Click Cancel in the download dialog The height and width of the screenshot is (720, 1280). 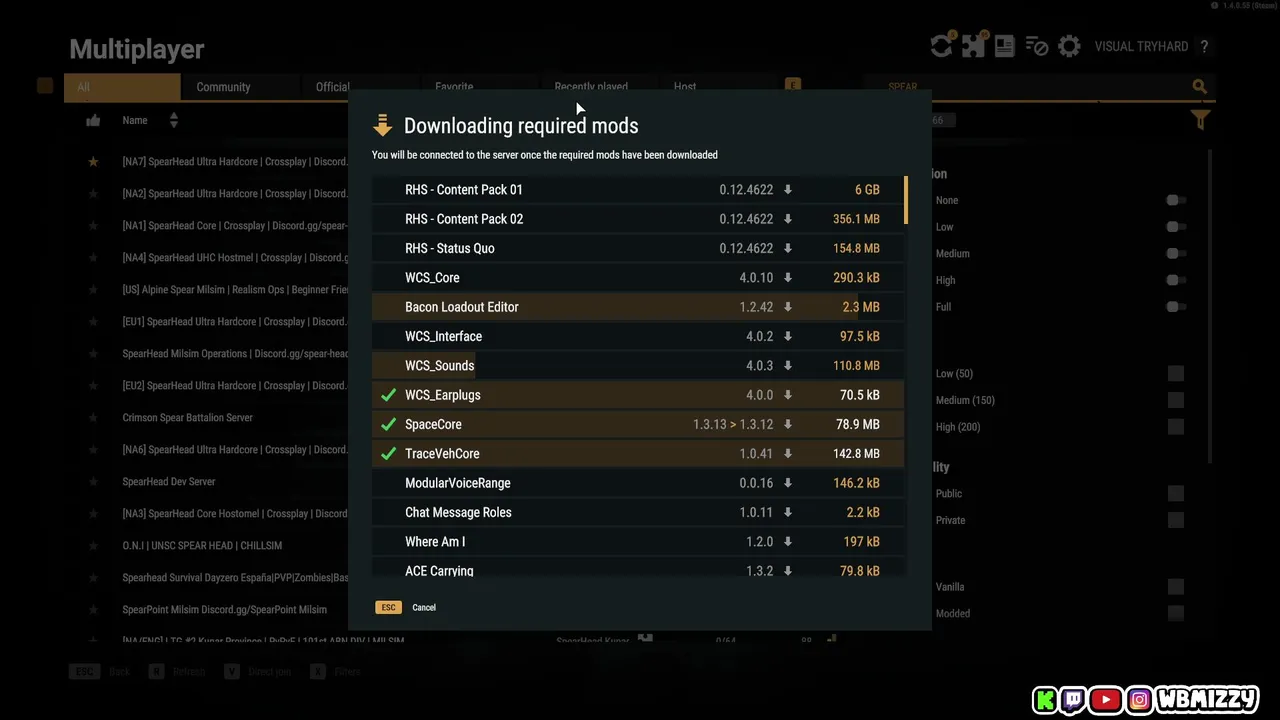(424, 608)
